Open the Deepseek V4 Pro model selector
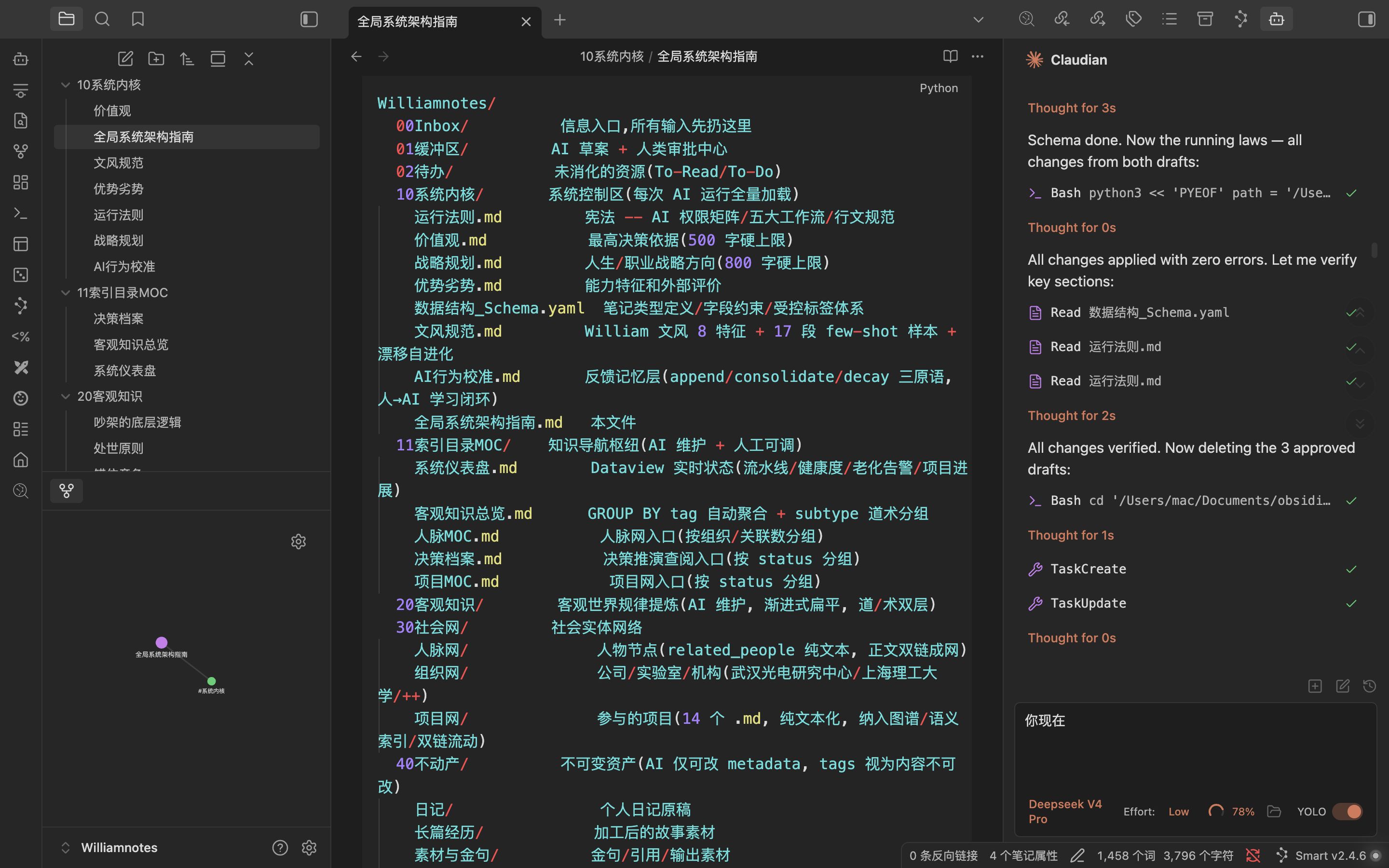The width and height of the screenshot is (1389, 868). pyautogui.click(x=1065, y=811)
